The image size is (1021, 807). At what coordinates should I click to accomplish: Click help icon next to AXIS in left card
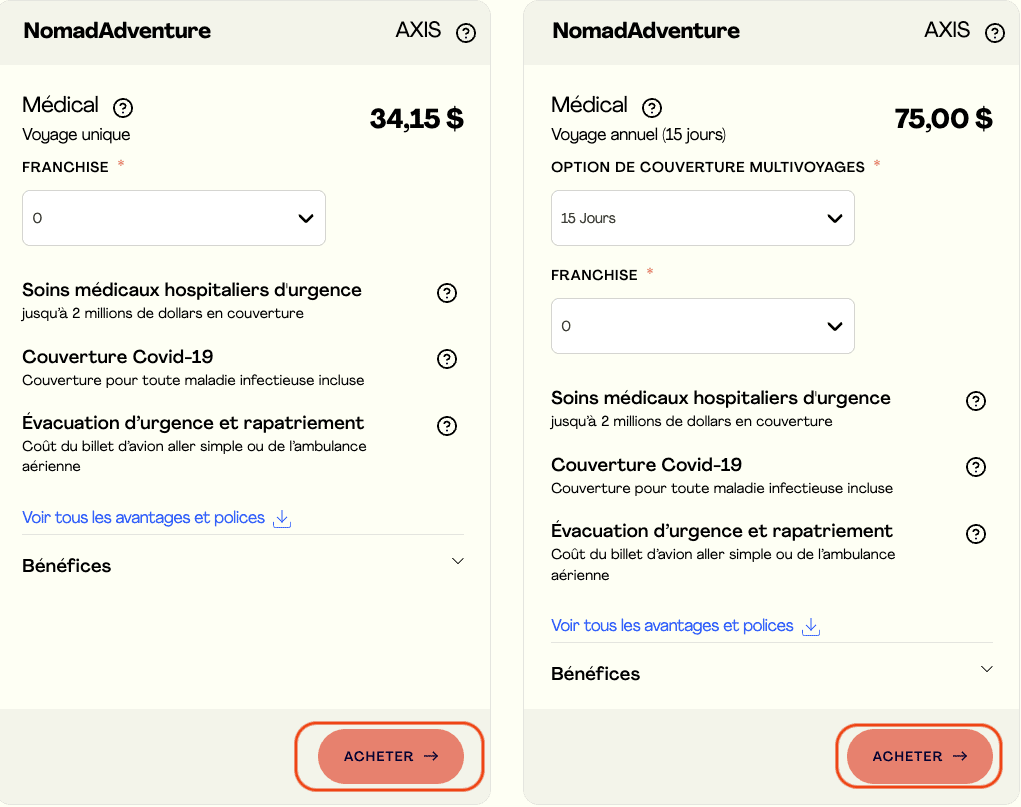tap(466, 33)
